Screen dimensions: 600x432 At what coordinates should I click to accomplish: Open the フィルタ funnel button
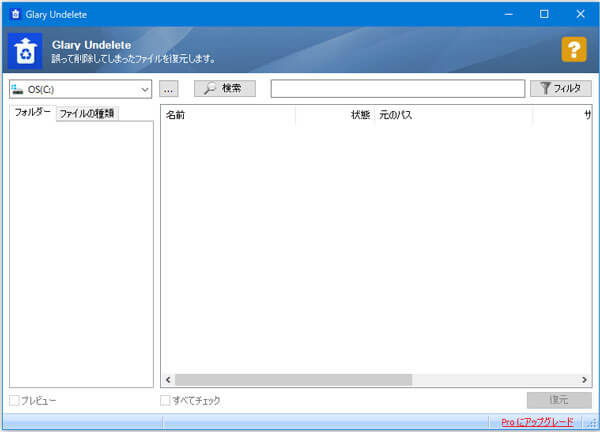pos(560,89)
